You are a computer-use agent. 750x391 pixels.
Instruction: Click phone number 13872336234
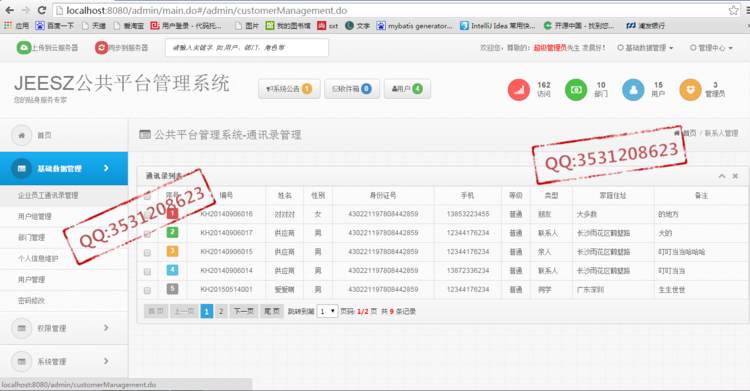(468, 270)
